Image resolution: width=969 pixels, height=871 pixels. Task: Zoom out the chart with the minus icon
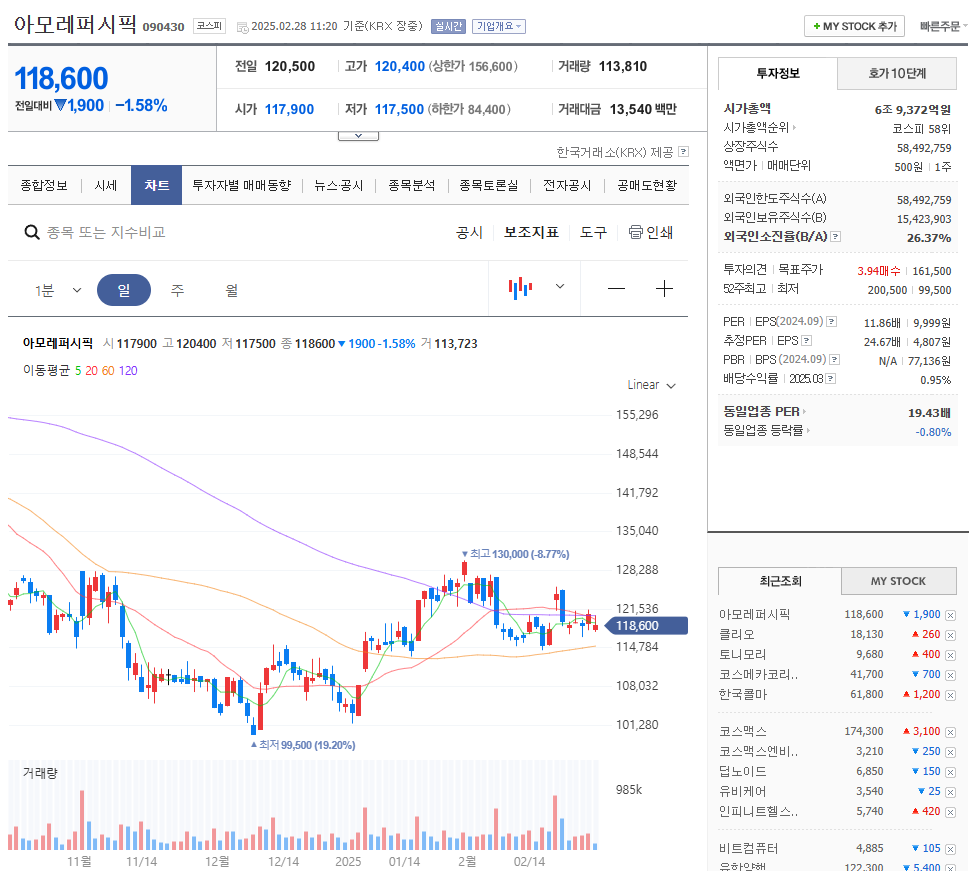click(x=614, y=287)
